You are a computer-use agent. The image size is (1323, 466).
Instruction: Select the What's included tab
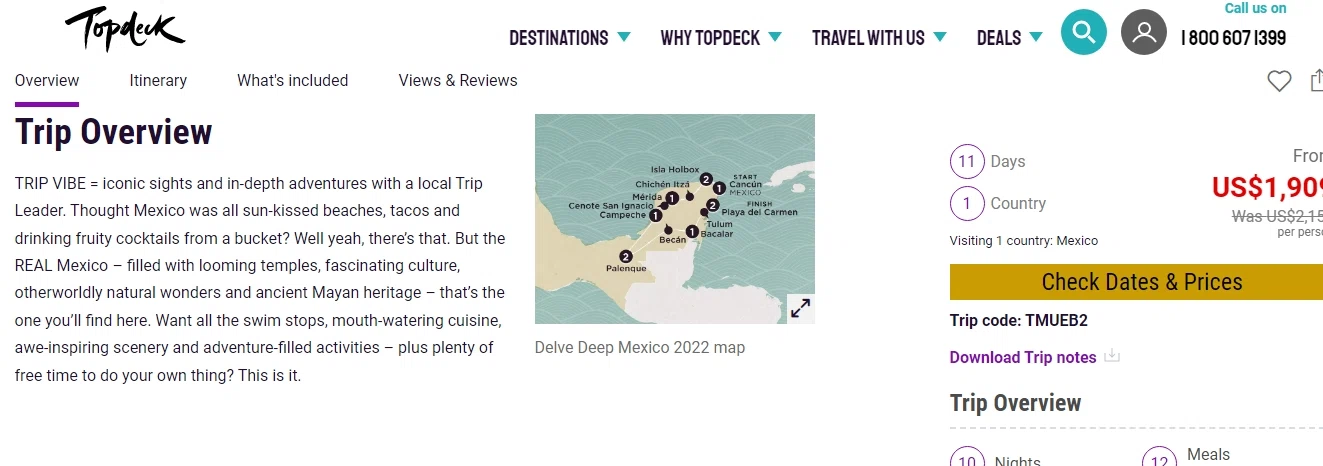[x=292, y=81]
